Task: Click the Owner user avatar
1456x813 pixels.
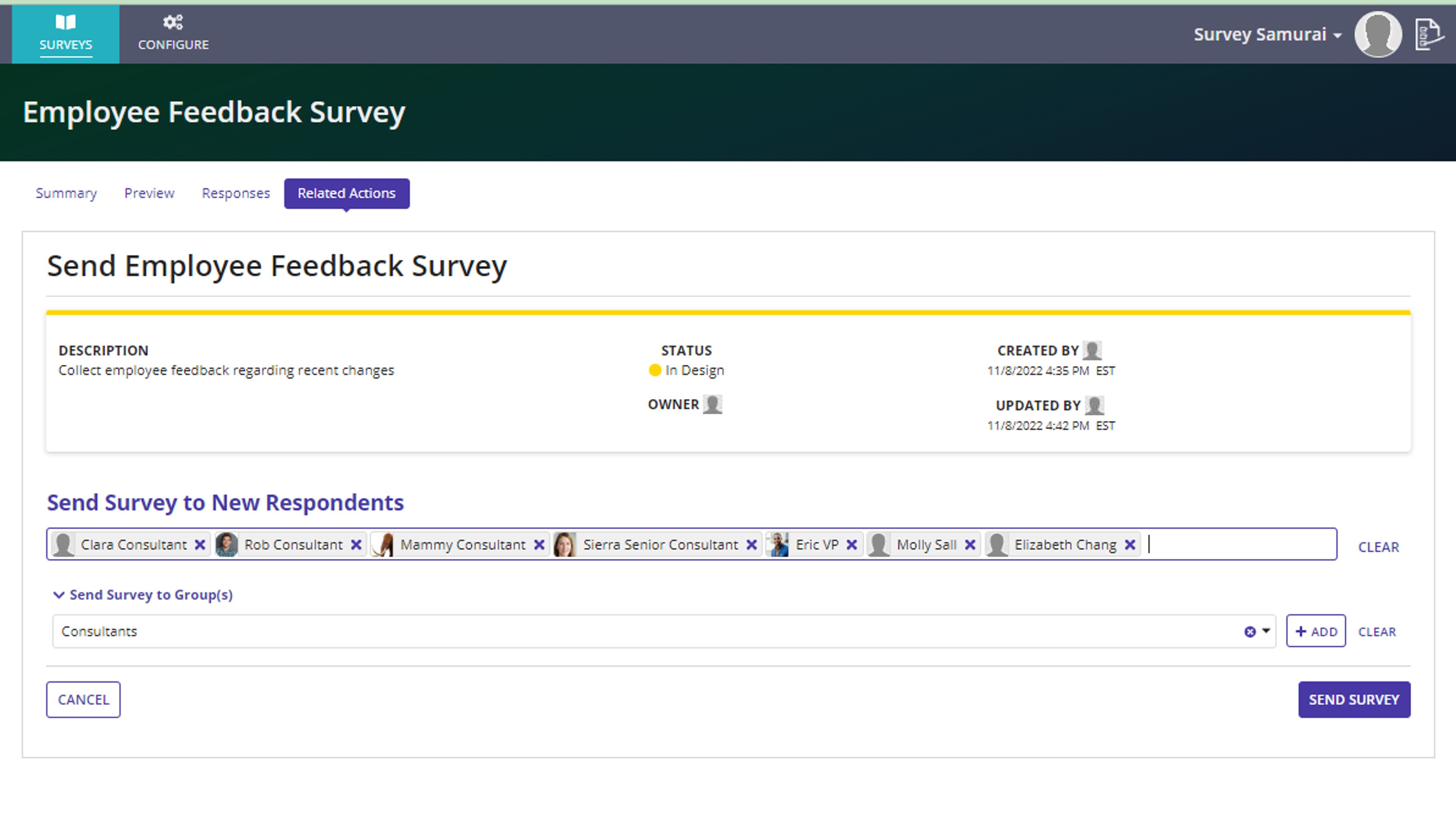Action: click(712, 404)
